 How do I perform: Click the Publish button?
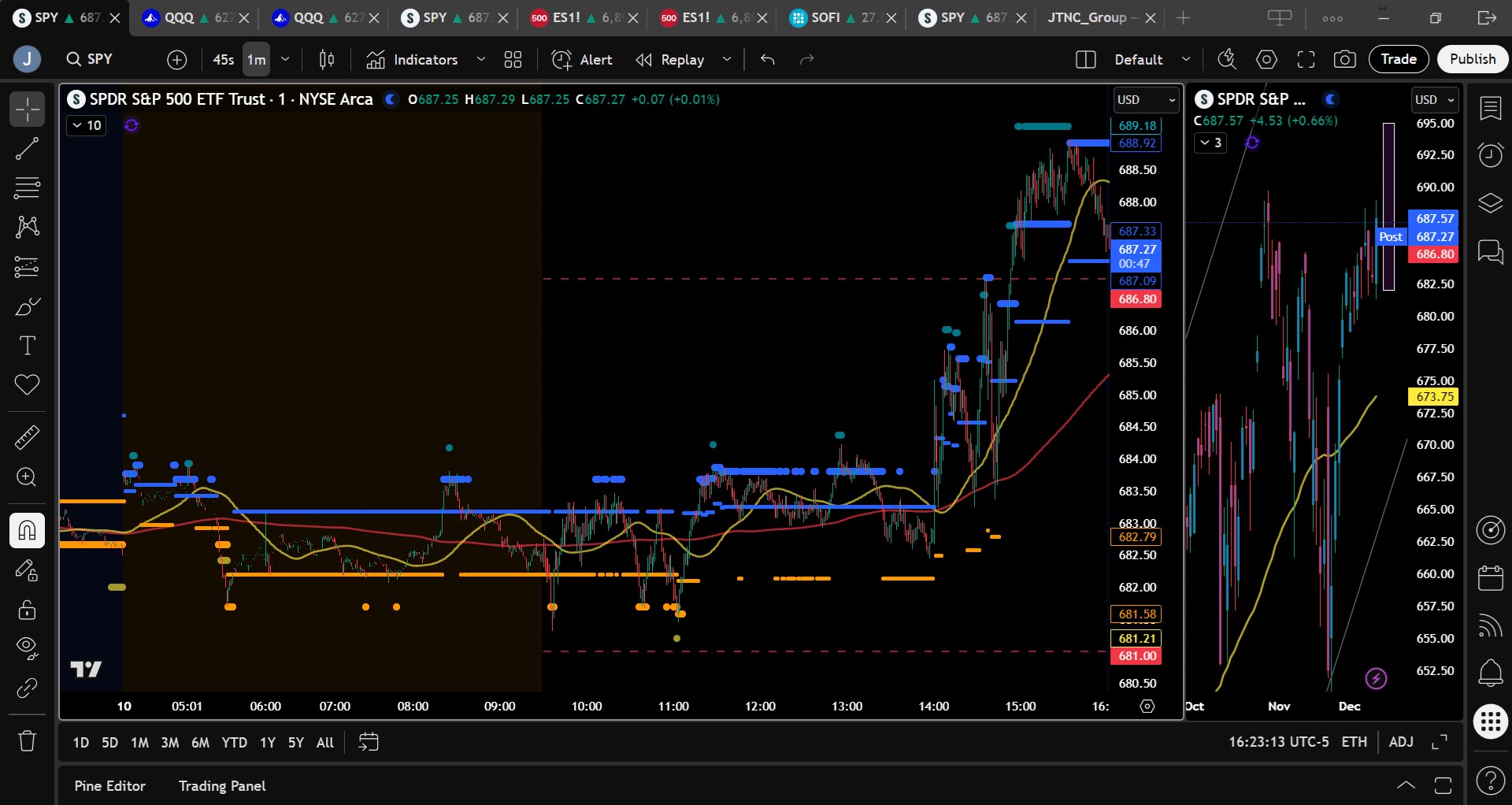(1473, 59)
